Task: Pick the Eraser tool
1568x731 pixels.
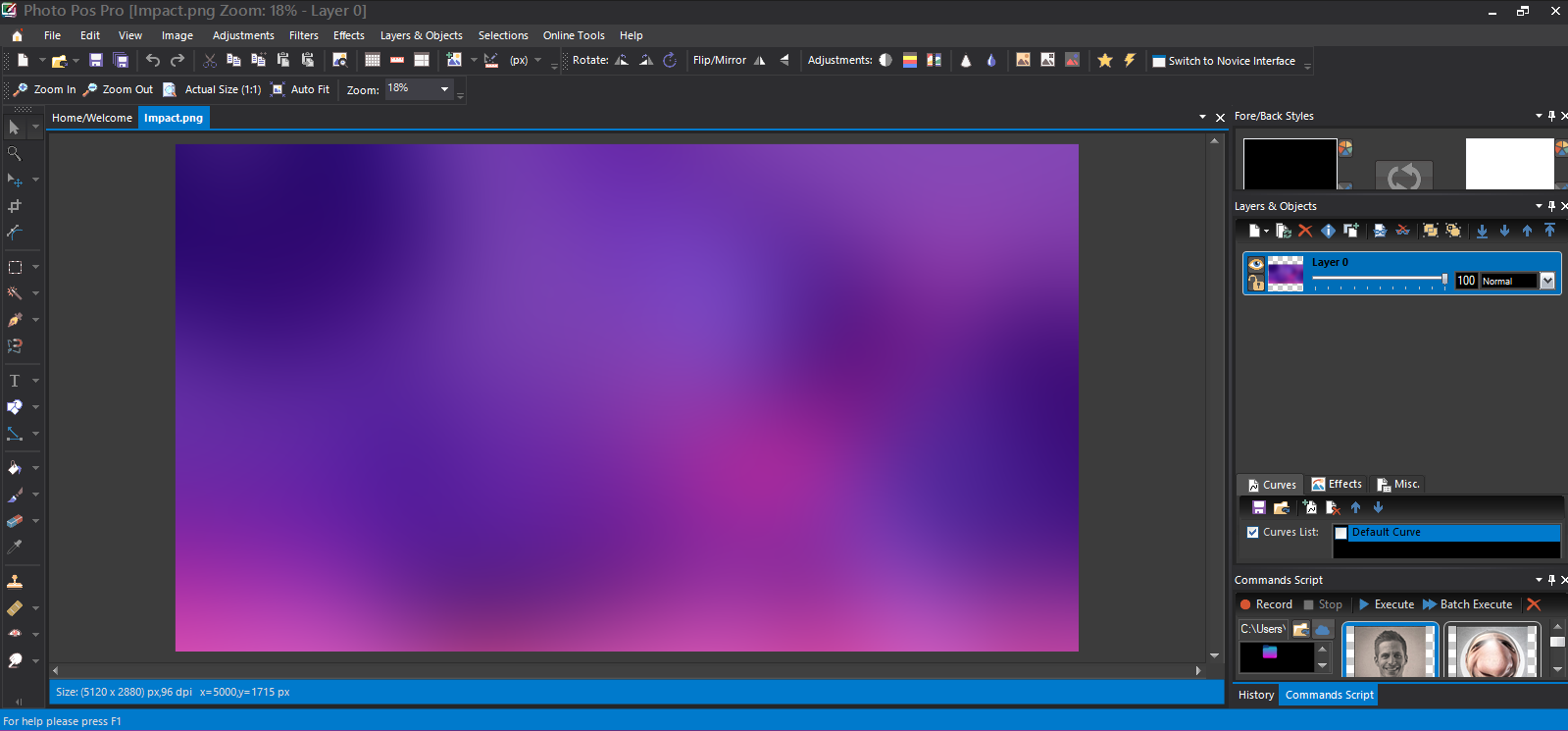Action: point(15,521)
